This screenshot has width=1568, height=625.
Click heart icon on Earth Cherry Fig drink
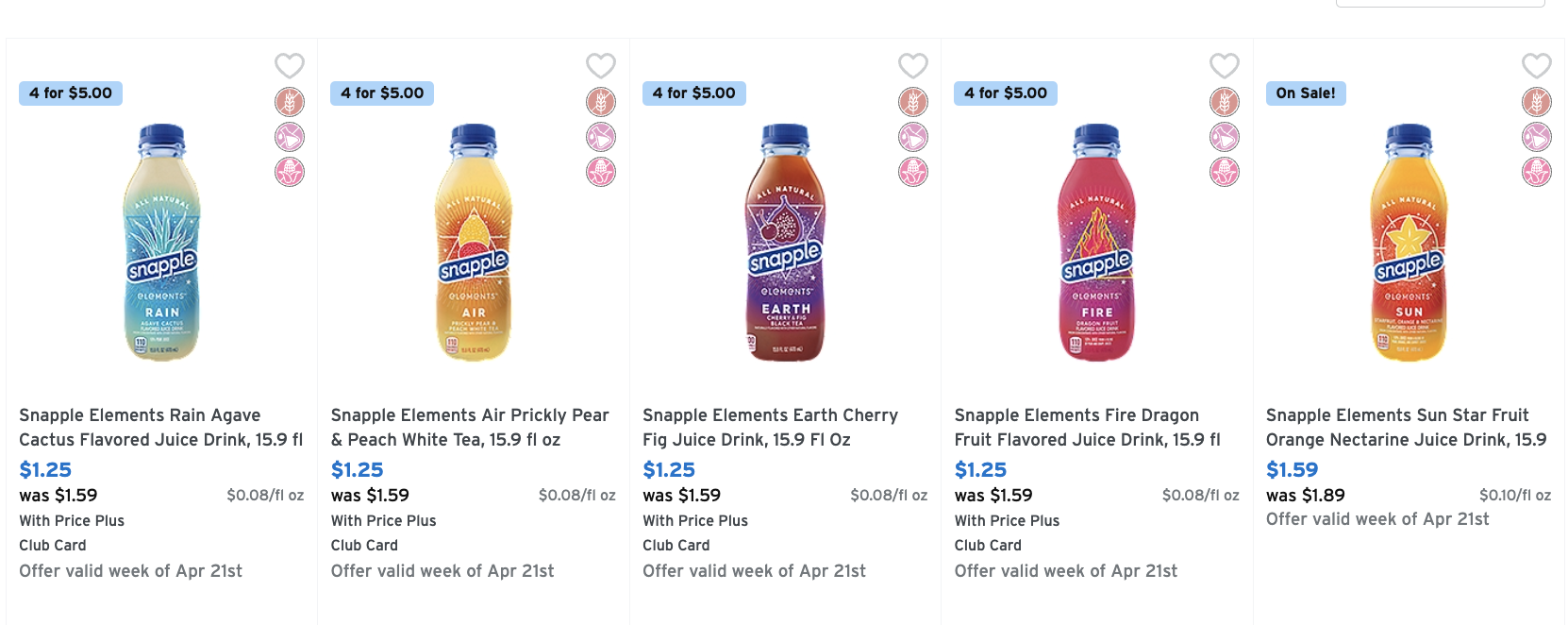point(913,66)
